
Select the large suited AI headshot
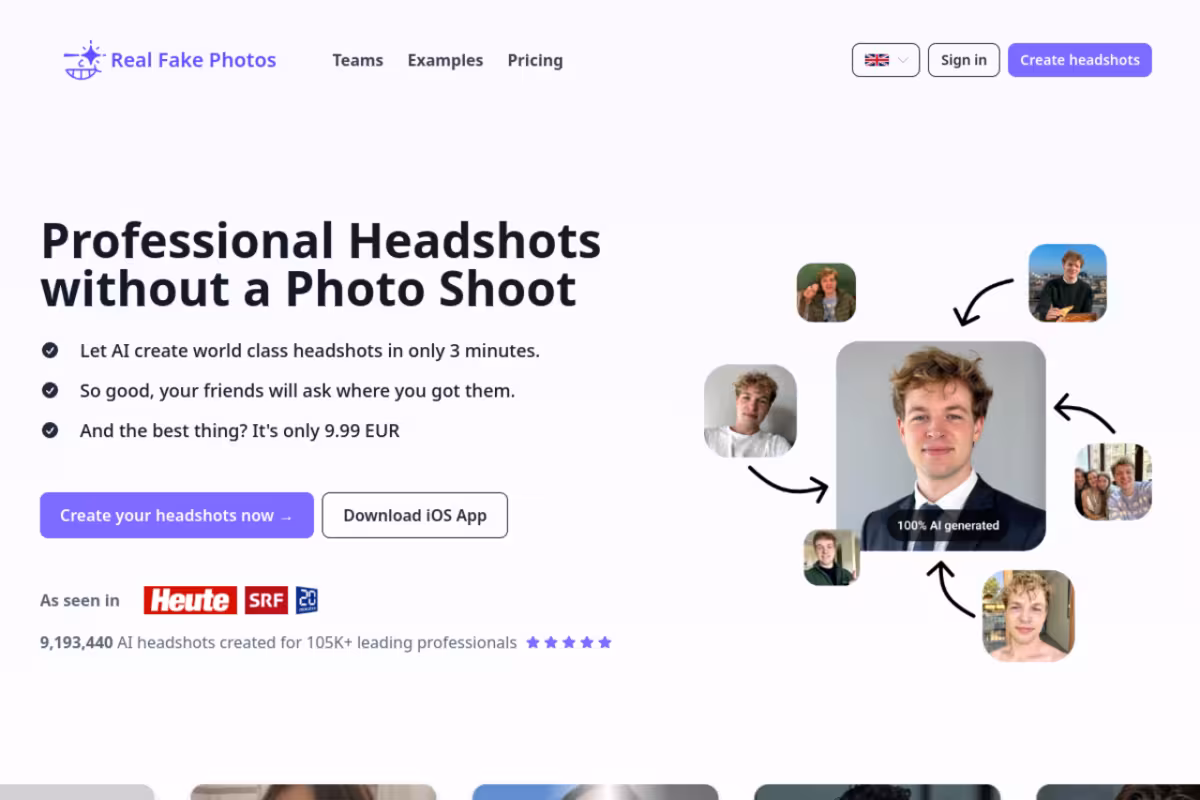pos(941,446)
